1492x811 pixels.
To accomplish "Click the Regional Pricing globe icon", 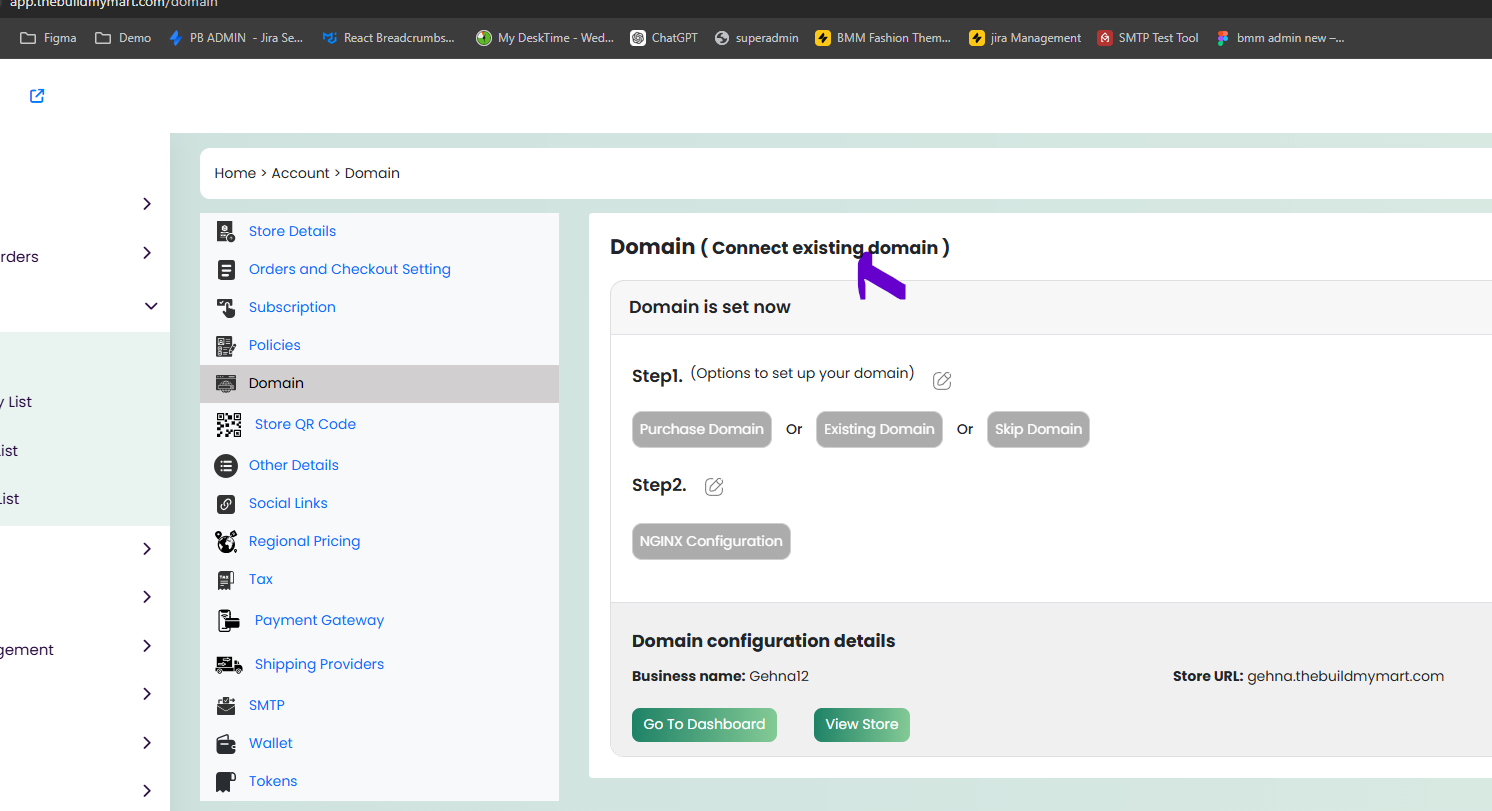I will coord(226,541).
